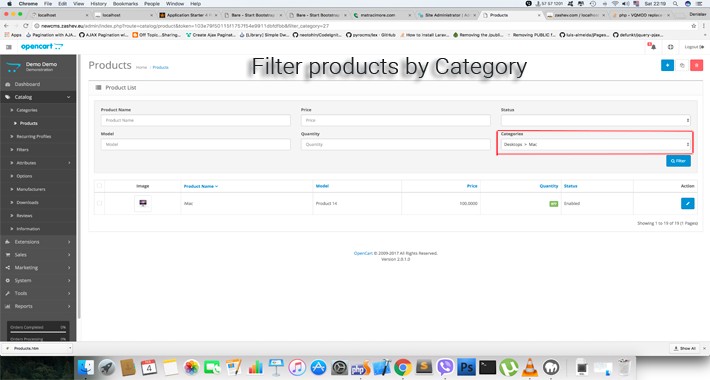Expand the Extensions sidebar menu

click(38, 242)
